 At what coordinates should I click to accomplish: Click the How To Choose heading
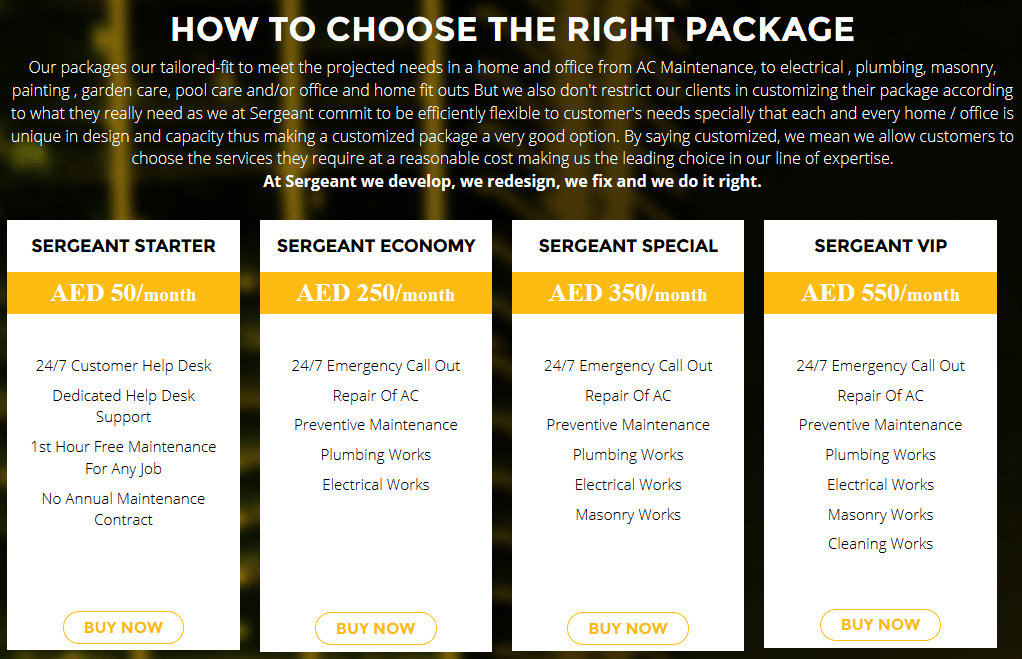[511, 30]
